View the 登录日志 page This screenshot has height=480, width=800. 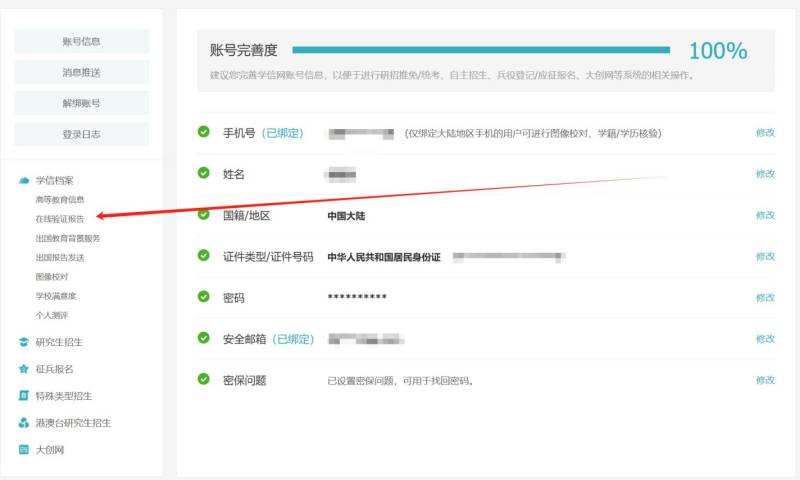pos(81,134)
